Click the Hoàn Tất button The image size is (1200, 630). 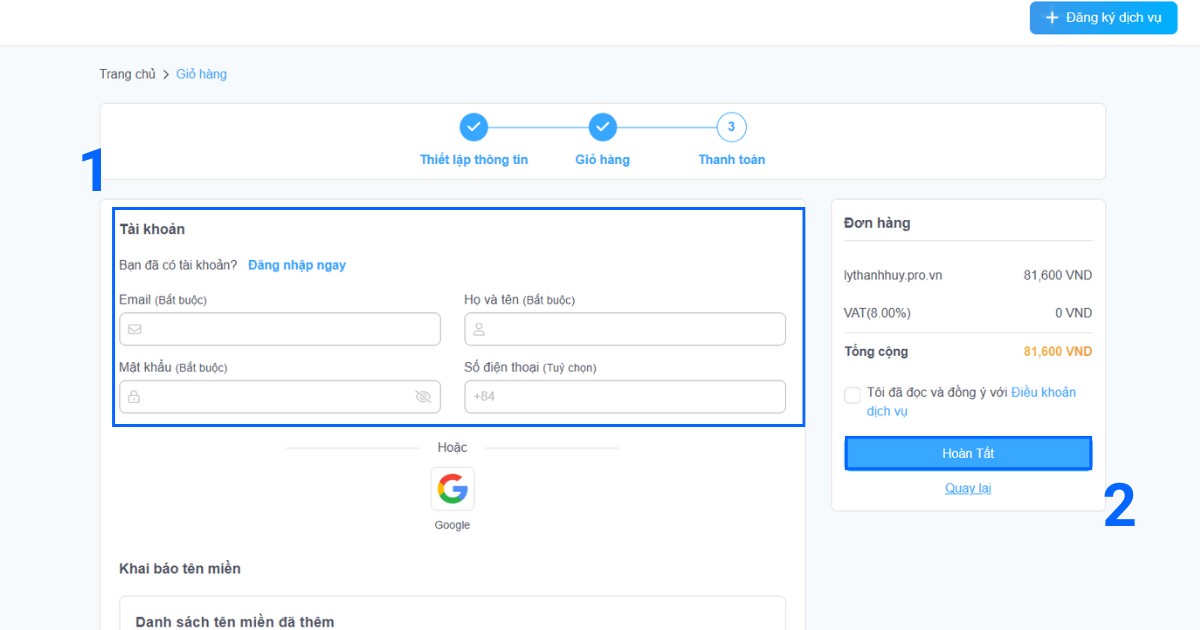968,453
